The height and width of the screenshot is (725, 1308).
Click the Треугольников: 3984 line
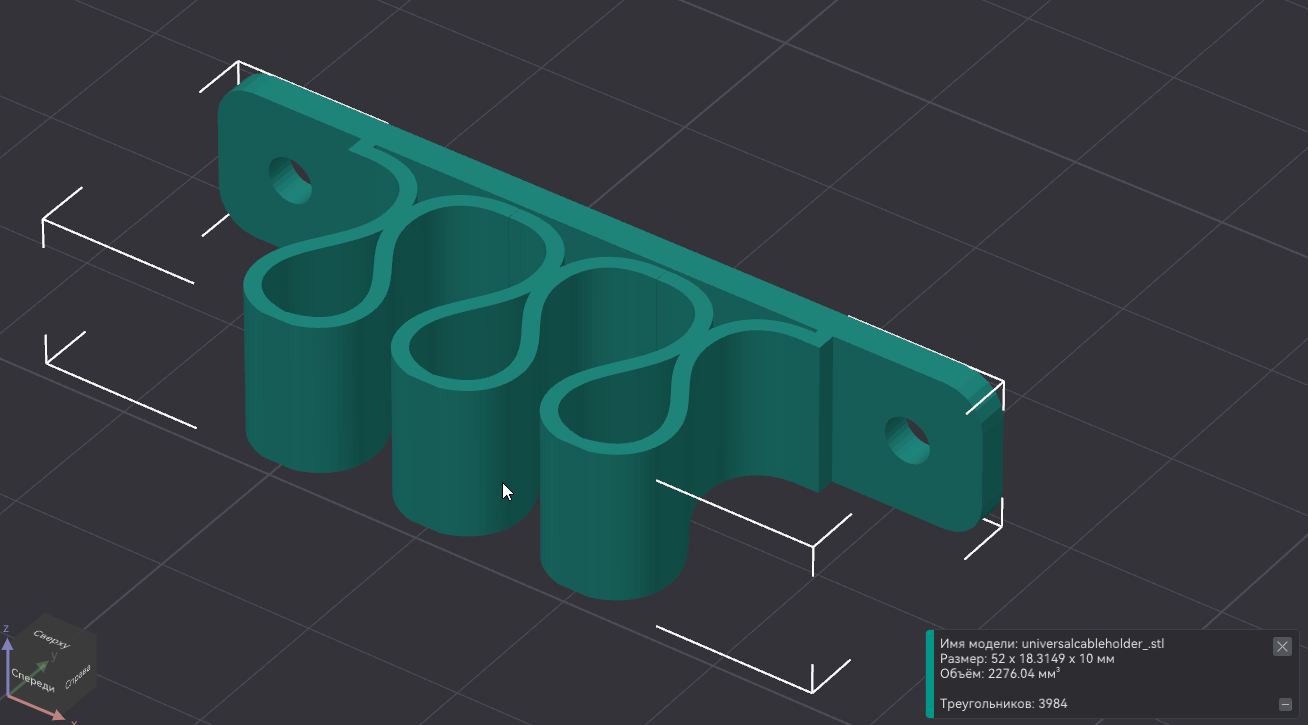click(1003, 704)
